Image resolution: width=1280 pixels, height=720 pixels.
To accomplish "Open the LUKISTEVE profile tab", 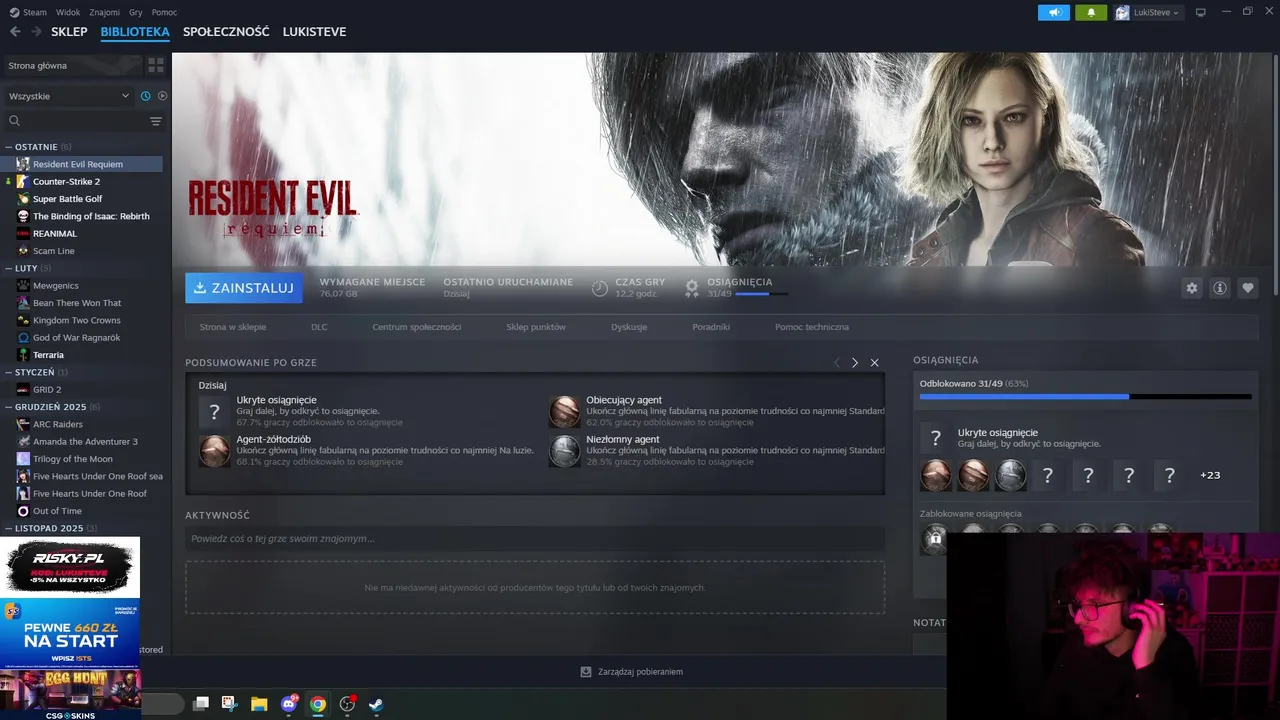I will 314,32.
